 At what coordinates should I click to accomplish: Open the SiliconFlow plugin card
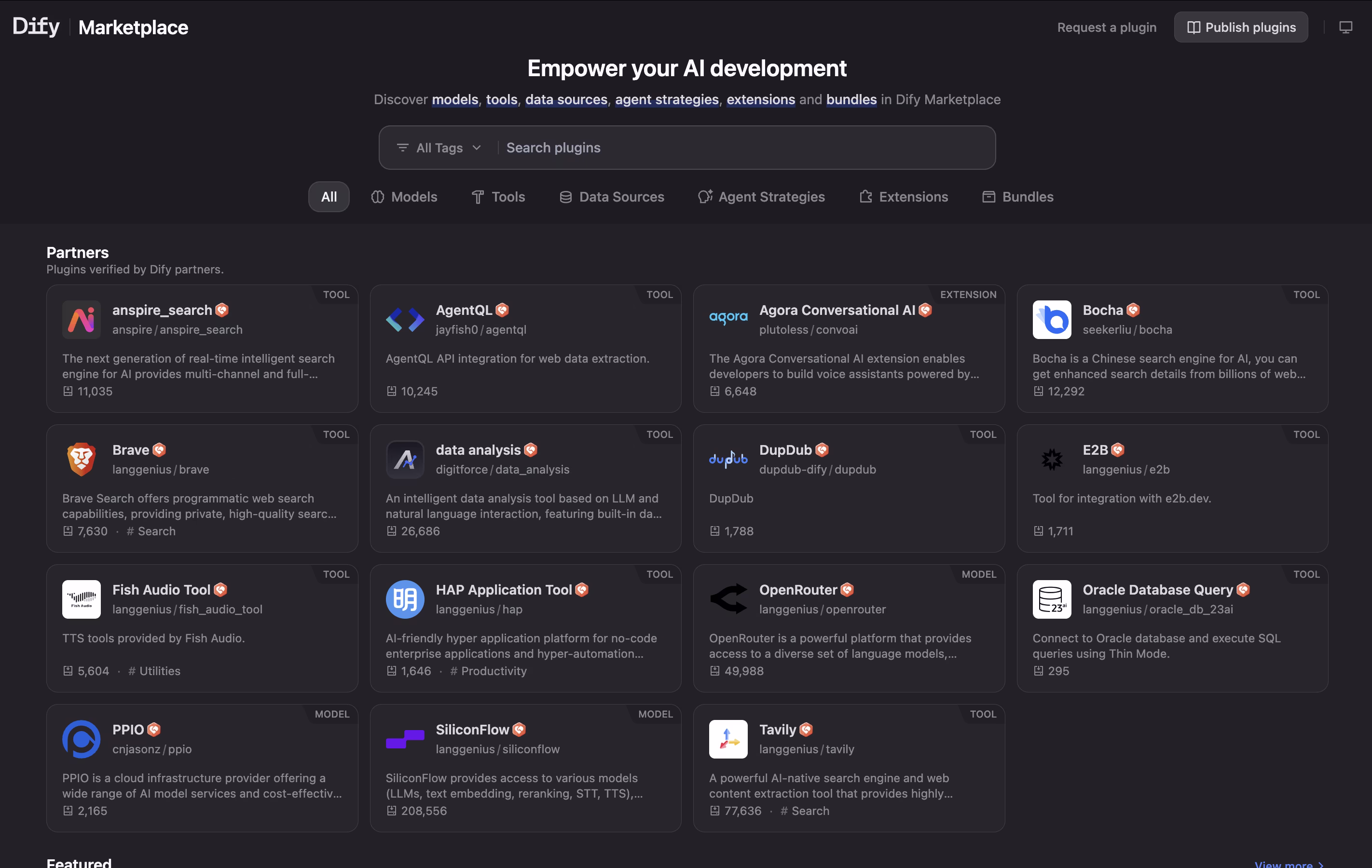pos(525,768)
